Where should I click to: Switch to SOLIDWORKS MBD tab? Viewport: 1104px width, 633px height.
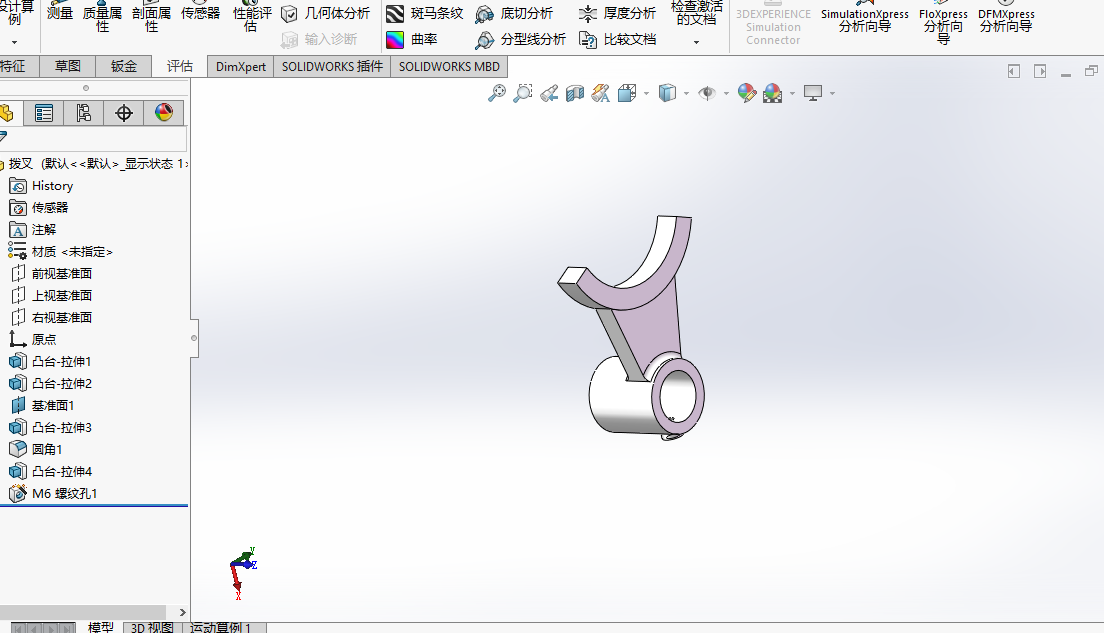(x=449, y=66)
